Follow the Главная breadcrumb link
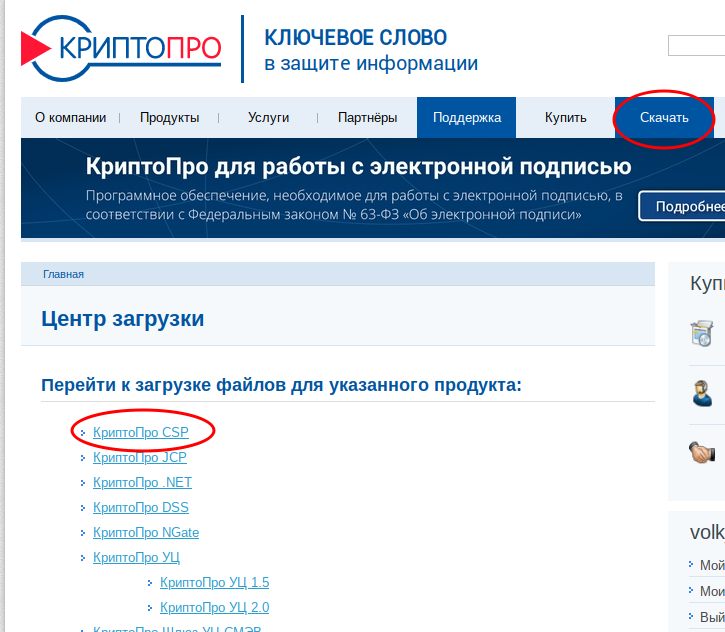 pyautogui.click(x=63, y=274)
